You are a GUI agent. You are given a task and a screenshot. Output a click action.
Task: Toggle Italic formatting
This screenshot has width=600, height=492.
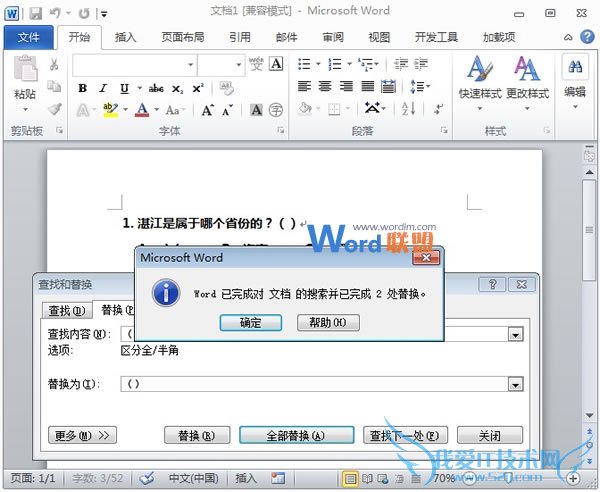pos(103,88)
